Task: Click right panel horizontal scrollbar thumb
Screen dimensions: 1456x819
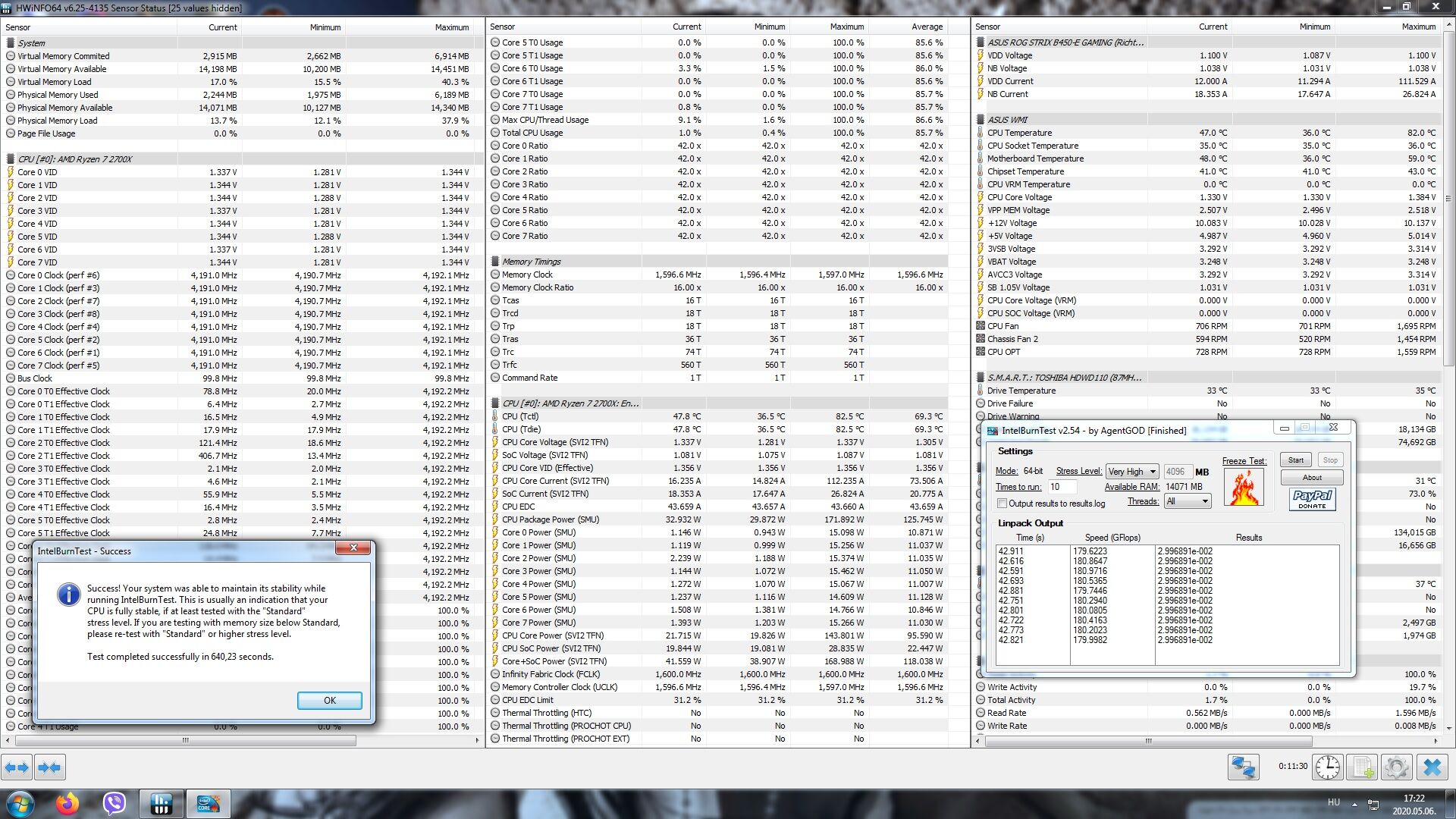Action: [x=1149, y=741]
